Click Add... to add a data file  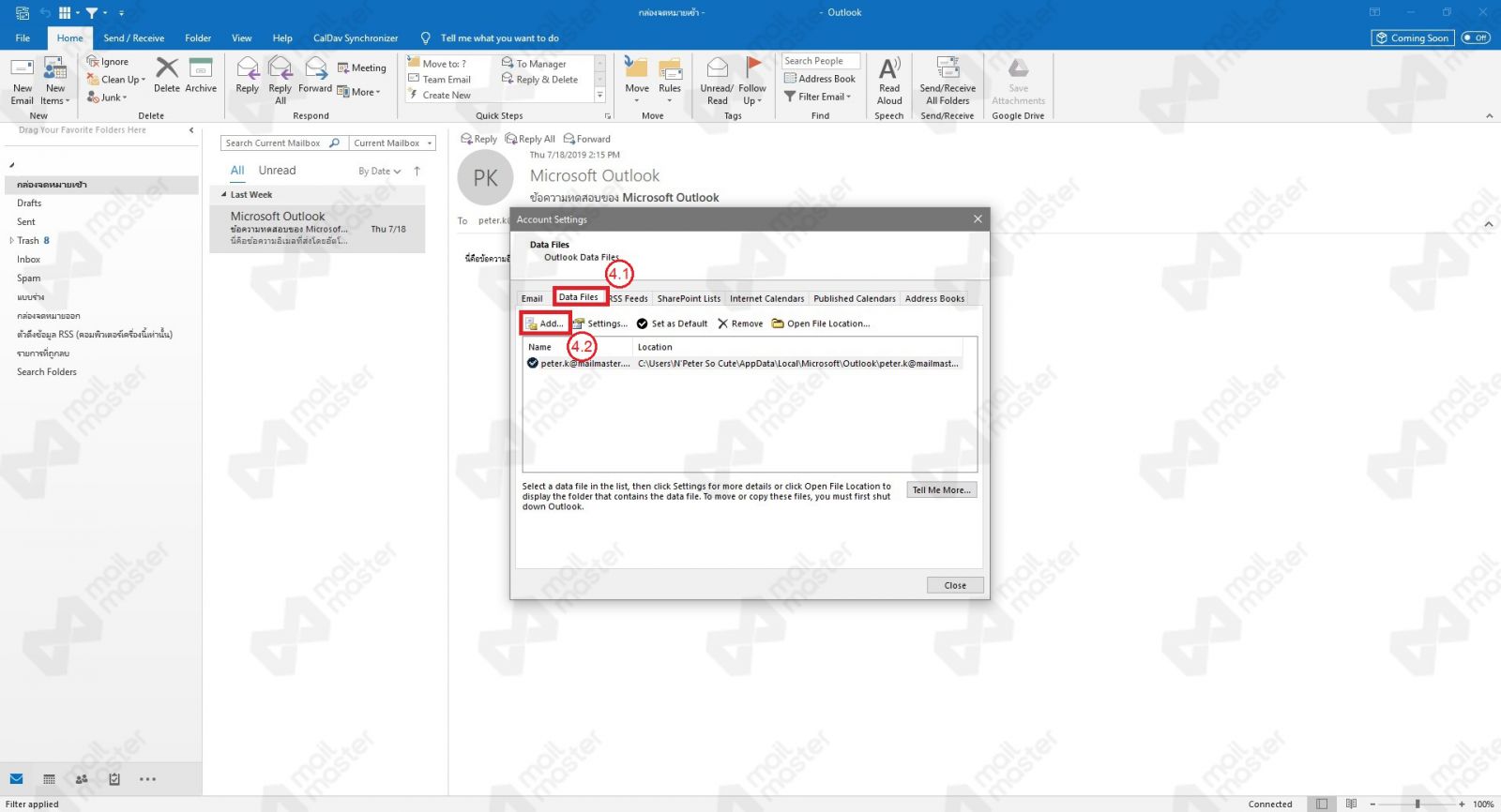click(545, 323)
